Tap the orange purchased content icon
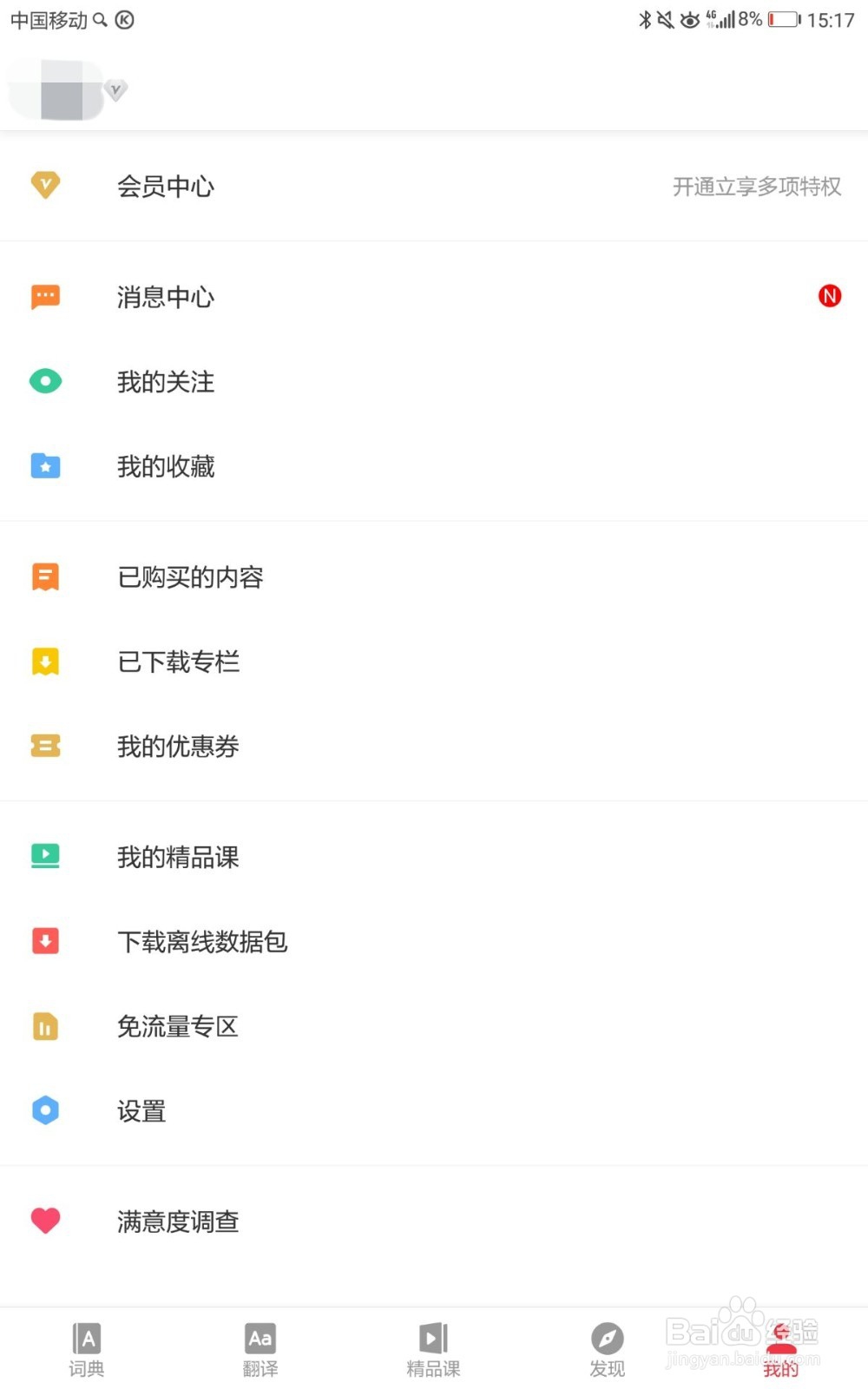Screen dimensions: 868x1389 (x=45, y=576)
